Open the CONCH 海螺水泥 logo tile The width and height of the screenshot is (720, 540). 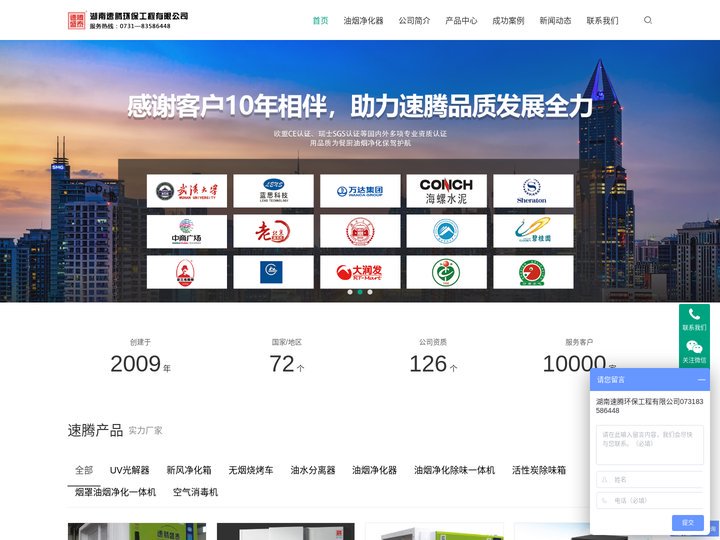pos(446,191)
